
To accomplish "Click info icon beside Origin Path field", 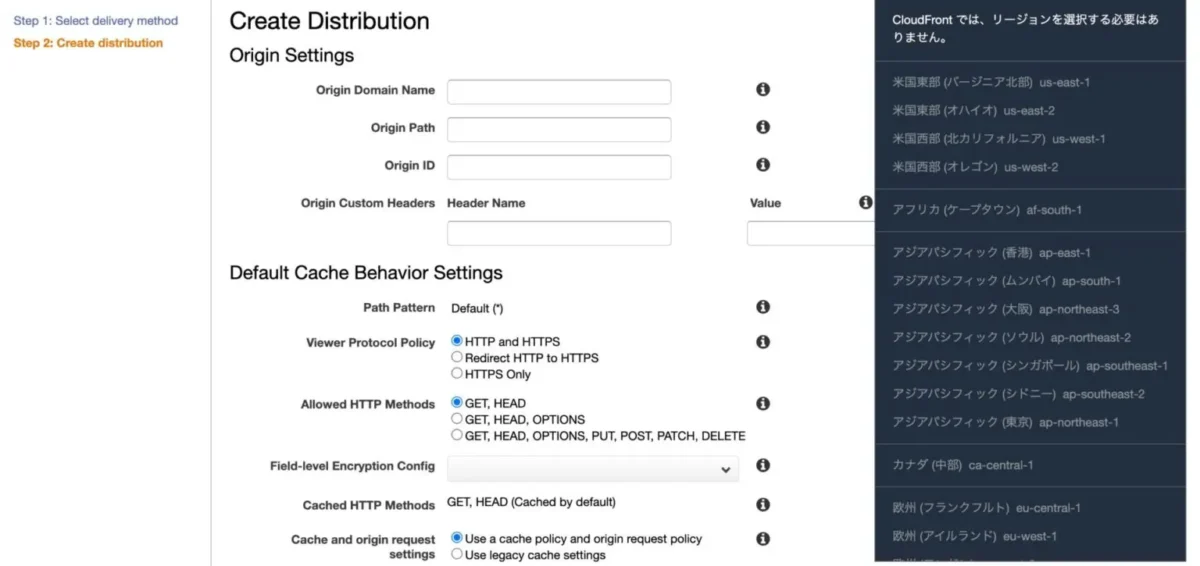I will coord(763,127).
